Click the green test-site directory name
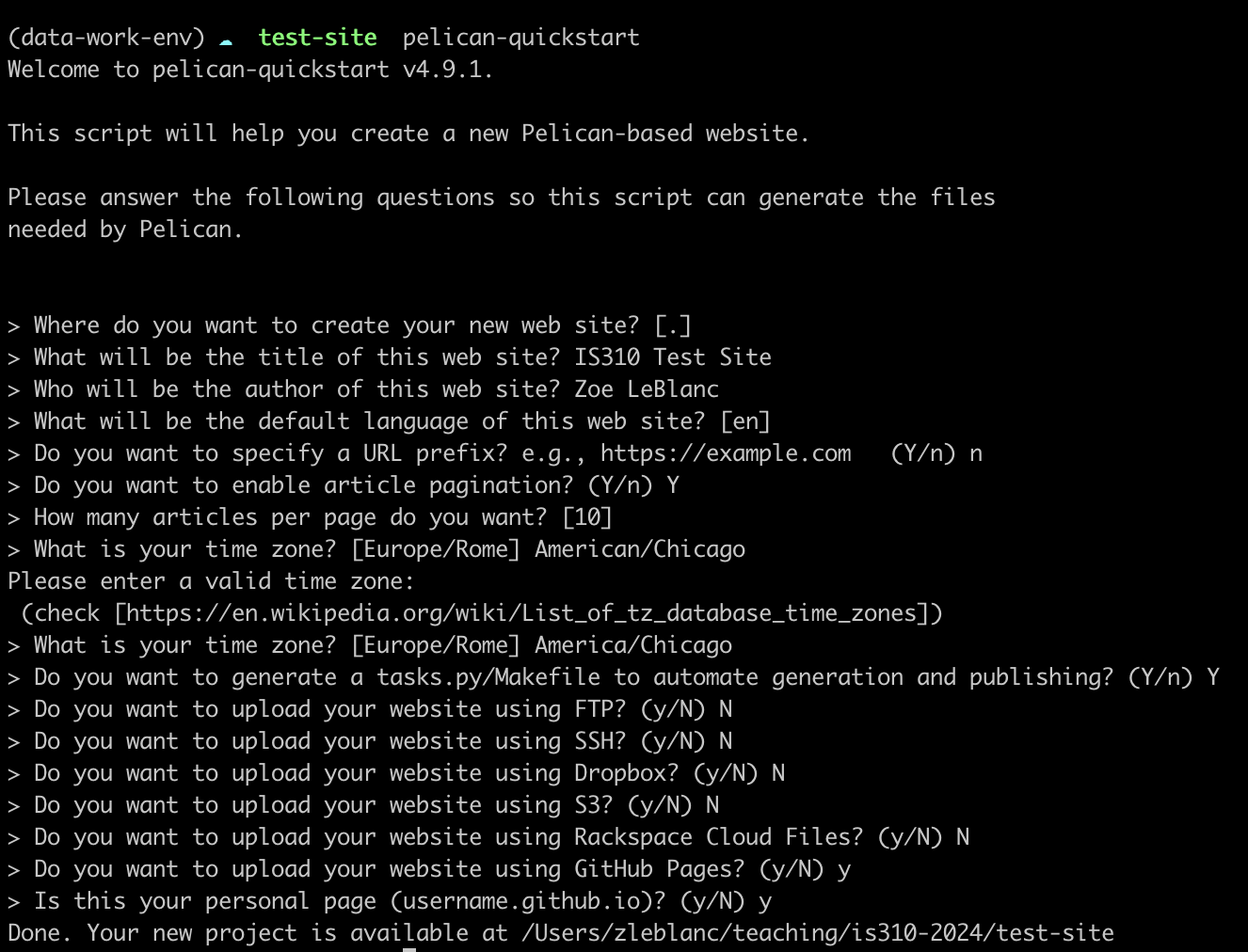Image resolution: width=1248 pixels, height=952 pixels. pos(317,38)
